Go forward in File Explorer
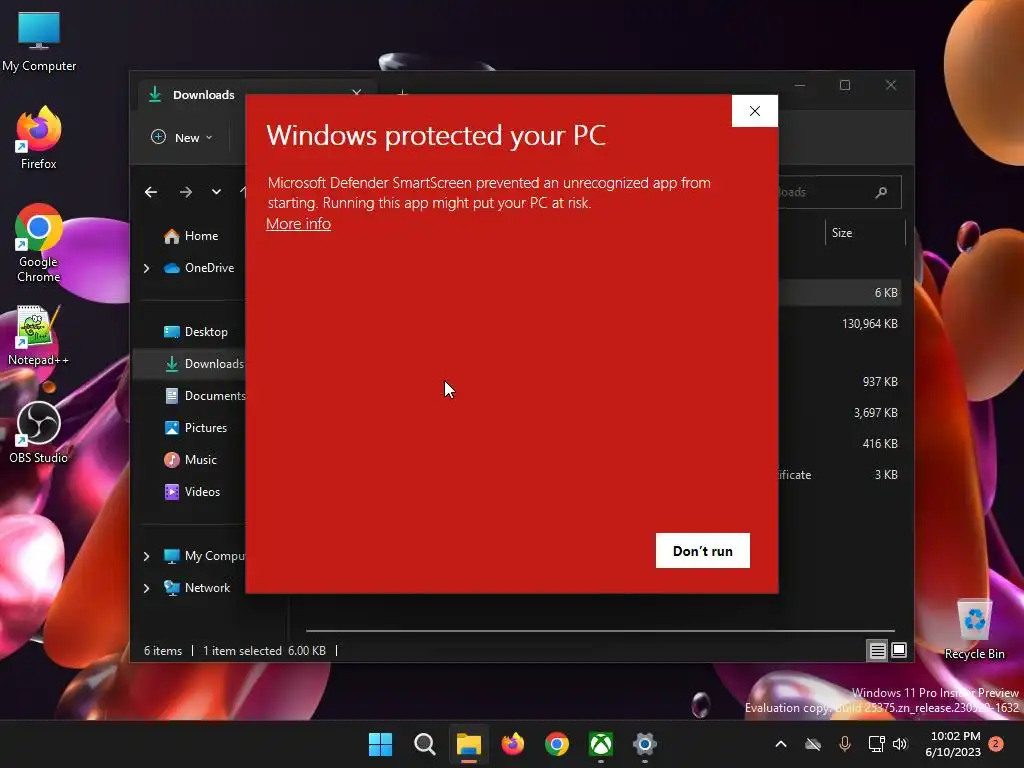 click(185, 192)
